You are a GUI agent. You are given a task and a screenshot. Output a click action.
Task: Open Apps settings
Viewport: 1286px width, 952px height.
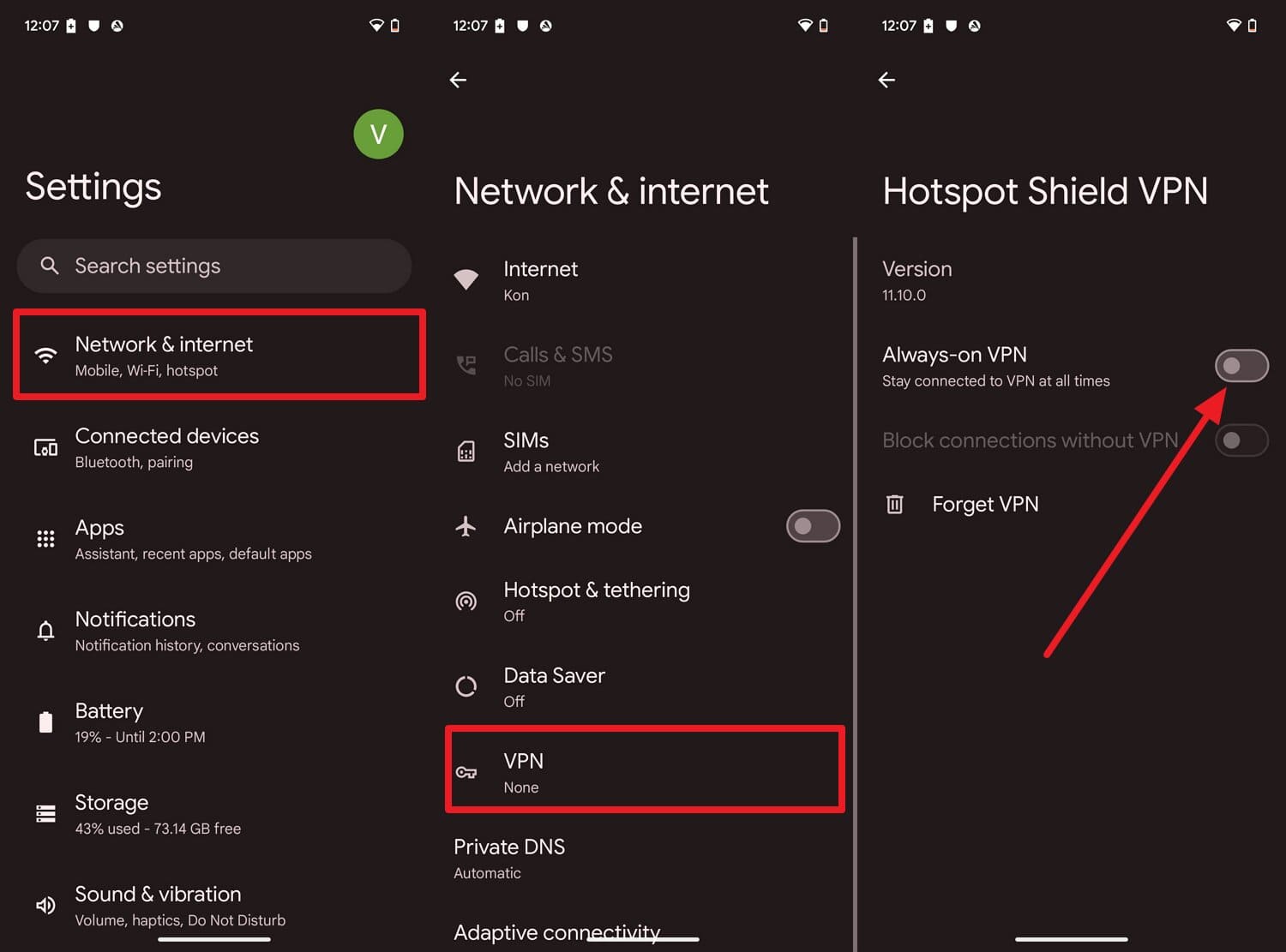tap(214, 539)
